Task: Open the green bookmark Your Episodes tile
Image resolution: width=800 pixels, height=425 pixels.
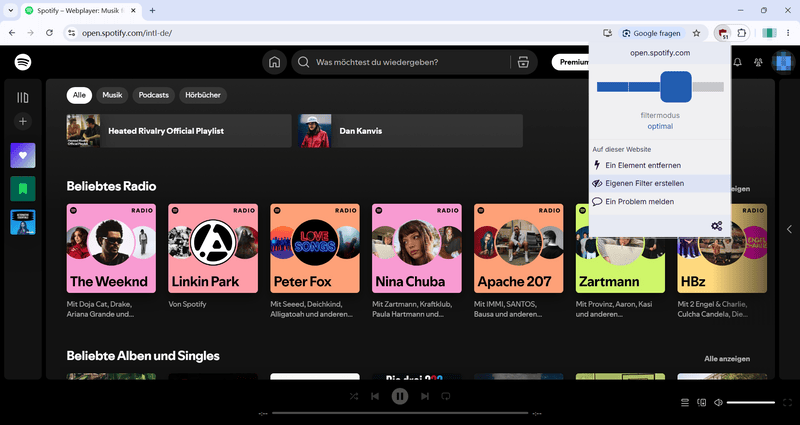Action: tap(23, 189)
